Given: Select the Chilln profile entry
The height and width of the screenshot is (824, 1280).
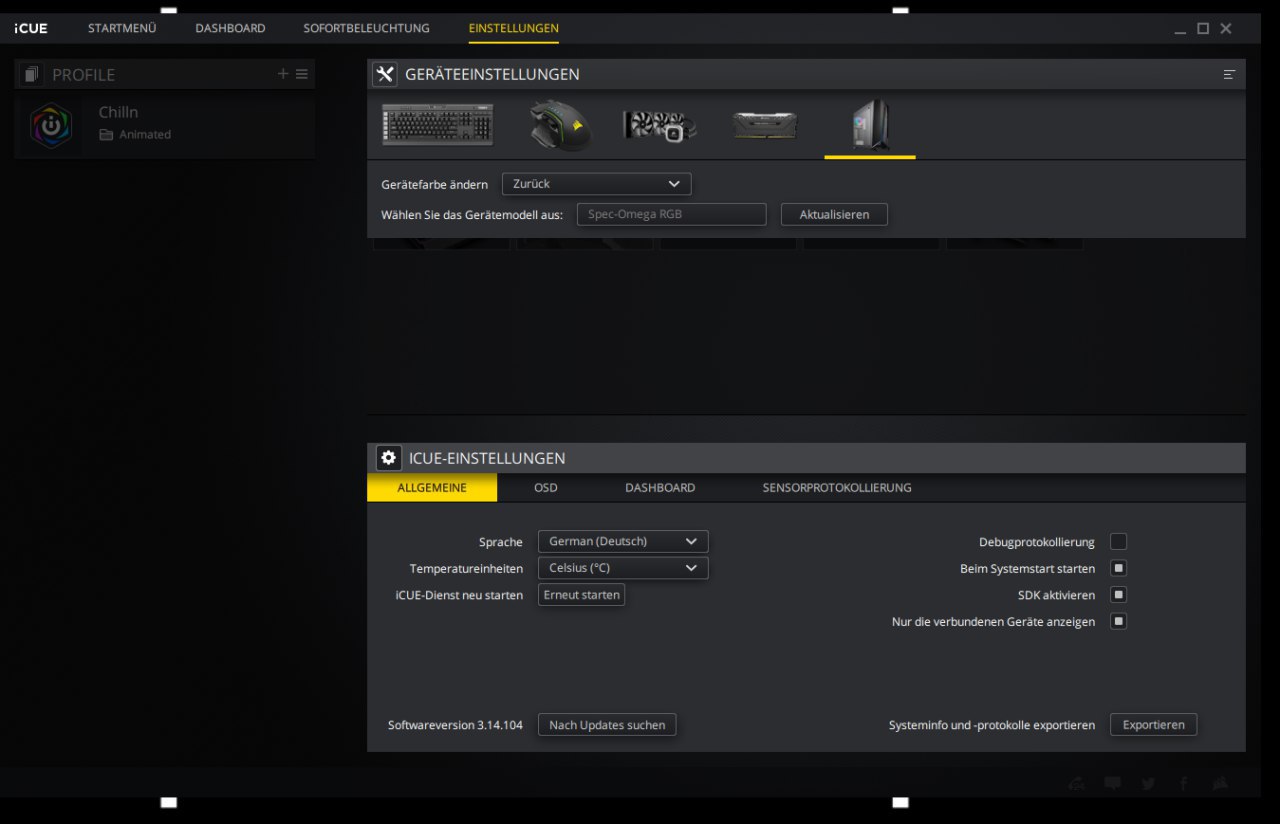Looking at the screenshot, I should (165, 126).
